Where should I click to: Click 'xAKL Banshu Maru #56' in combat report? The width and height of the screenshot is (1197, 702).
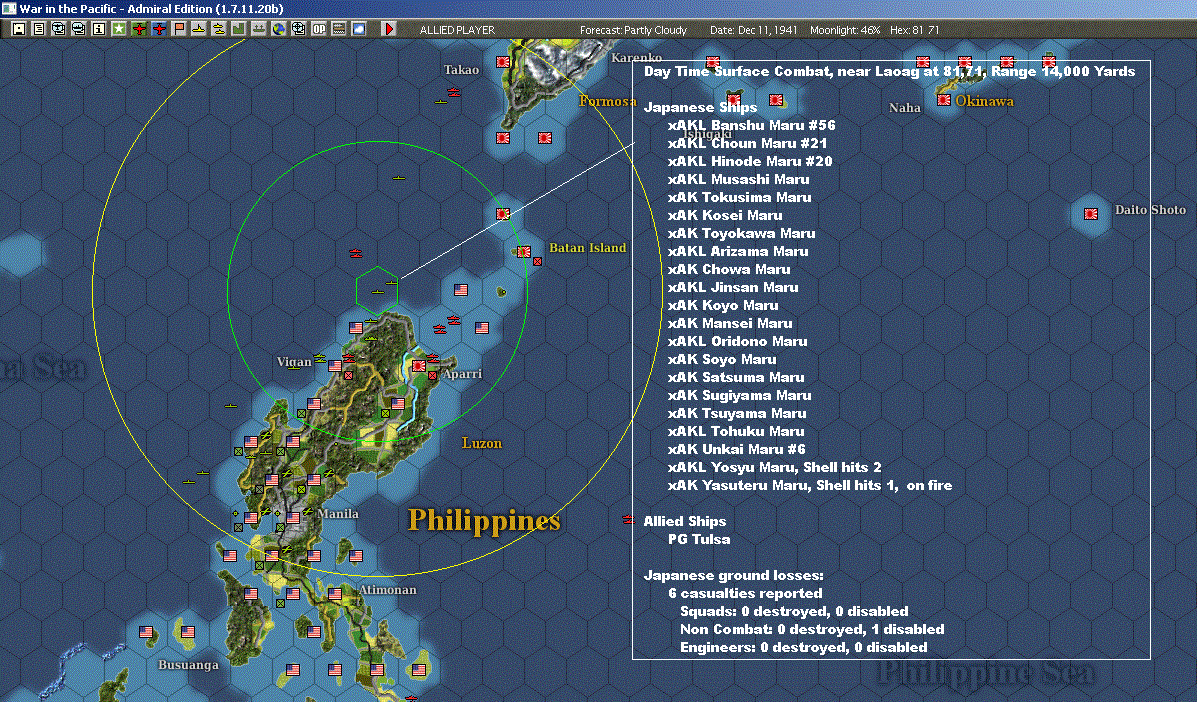[751, 125]
